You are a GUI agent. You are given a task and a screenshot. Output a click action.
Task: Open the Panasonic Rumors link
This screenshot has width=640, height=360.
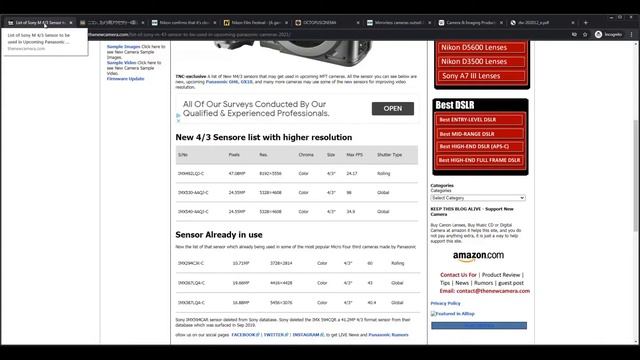point(388,335)
